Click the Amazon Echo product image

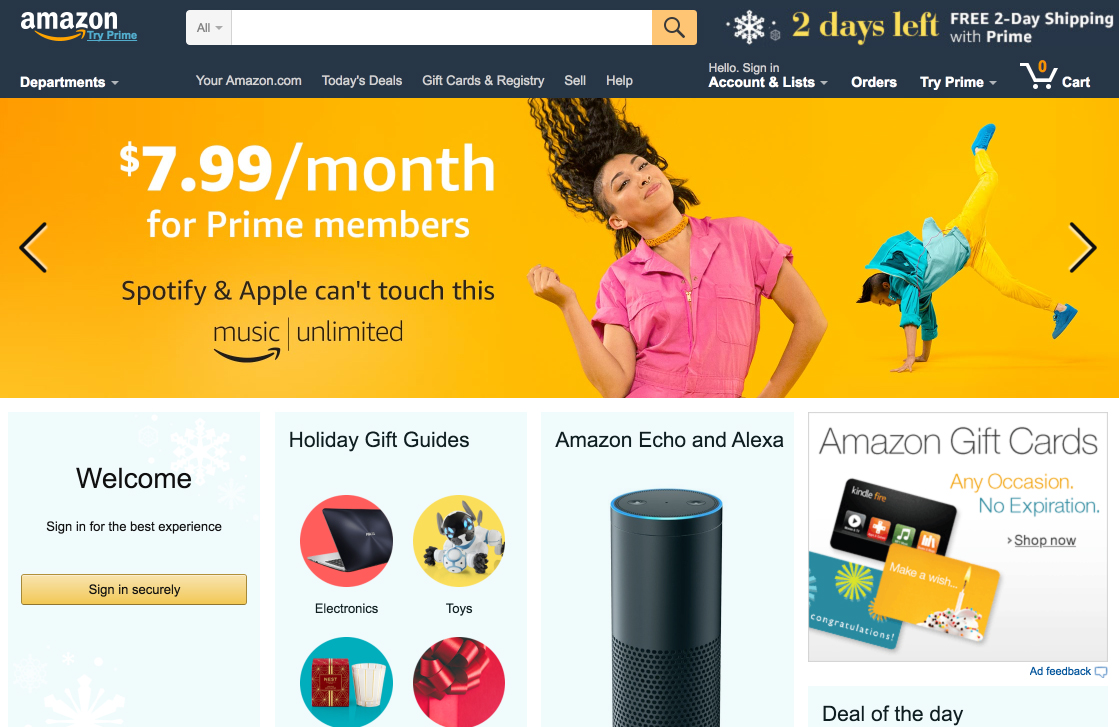pyautogui.click(x=667, y=608)
